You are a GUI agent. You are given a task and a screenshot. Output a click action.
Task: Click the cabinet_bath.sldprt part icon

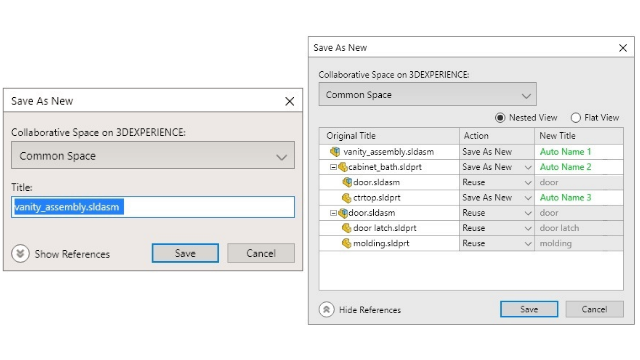[x=343, y=167]
